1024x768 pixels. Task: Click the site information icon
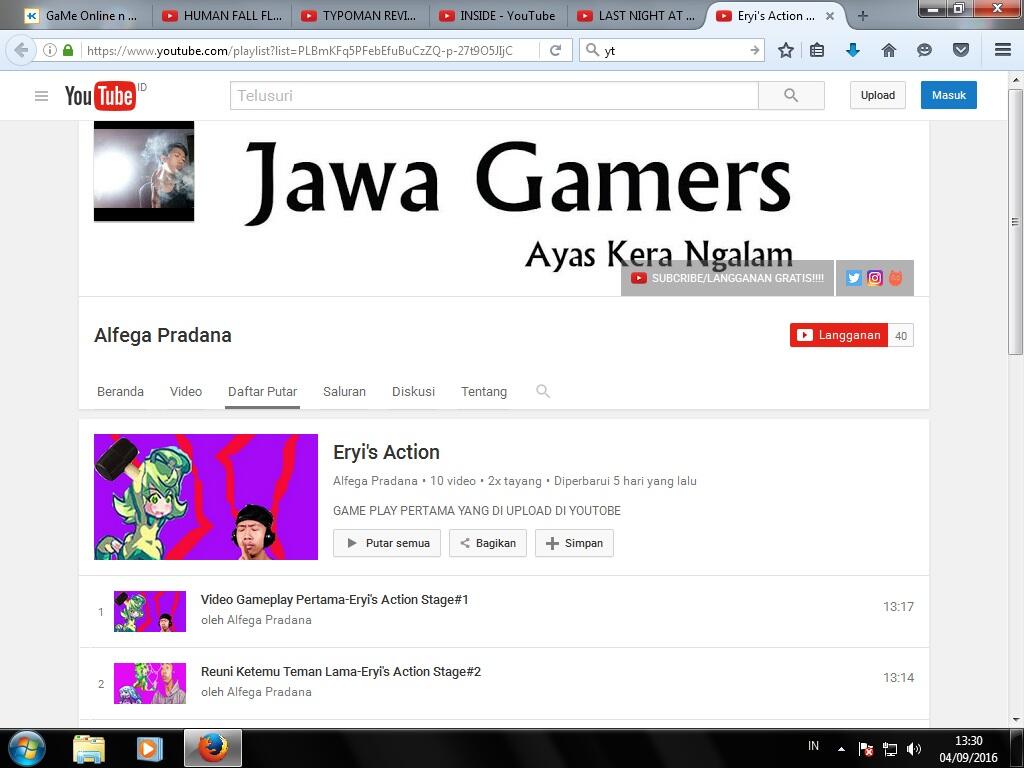tap(50, 50)
